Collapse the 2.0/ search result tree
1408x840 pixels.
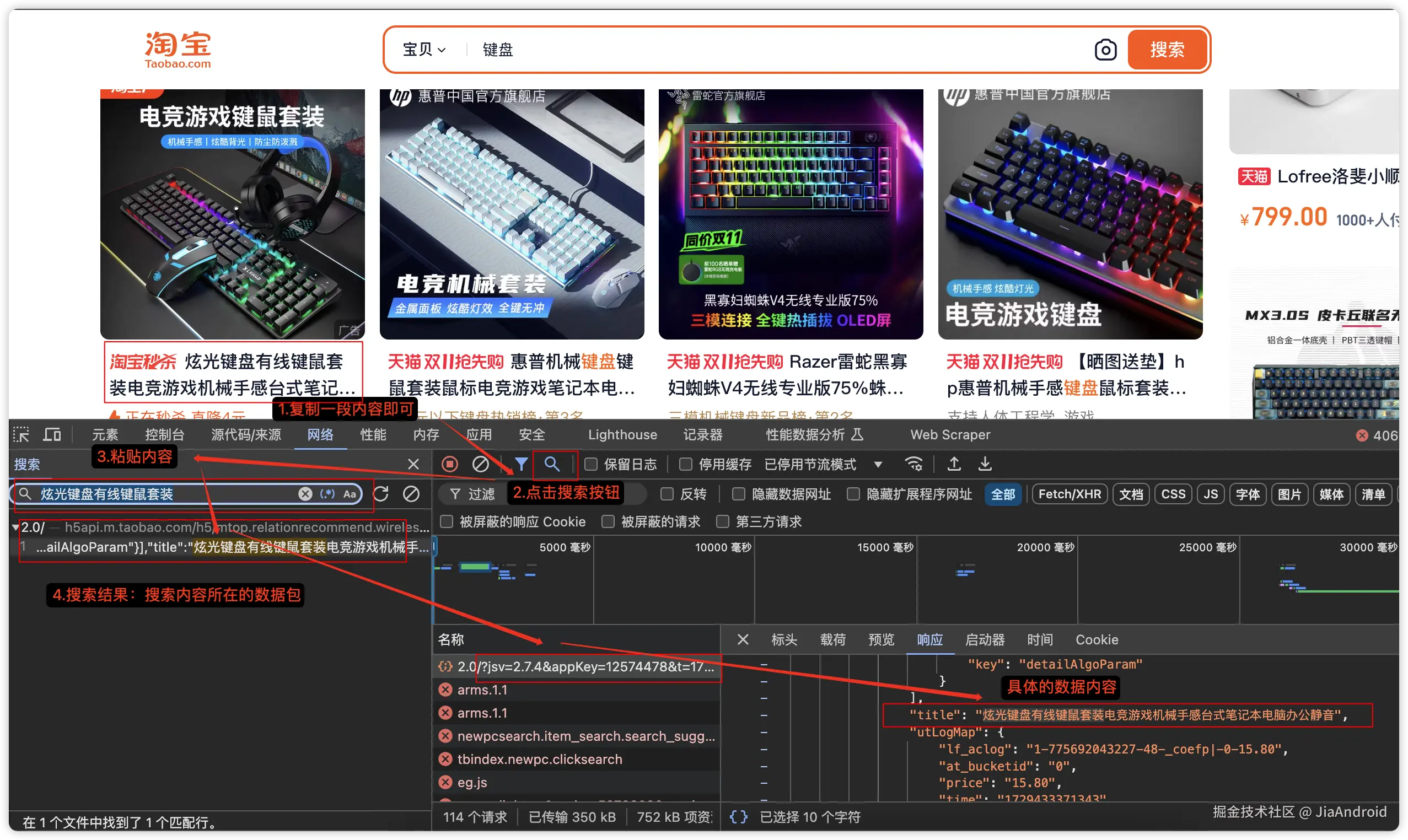(x=15, y=527)
